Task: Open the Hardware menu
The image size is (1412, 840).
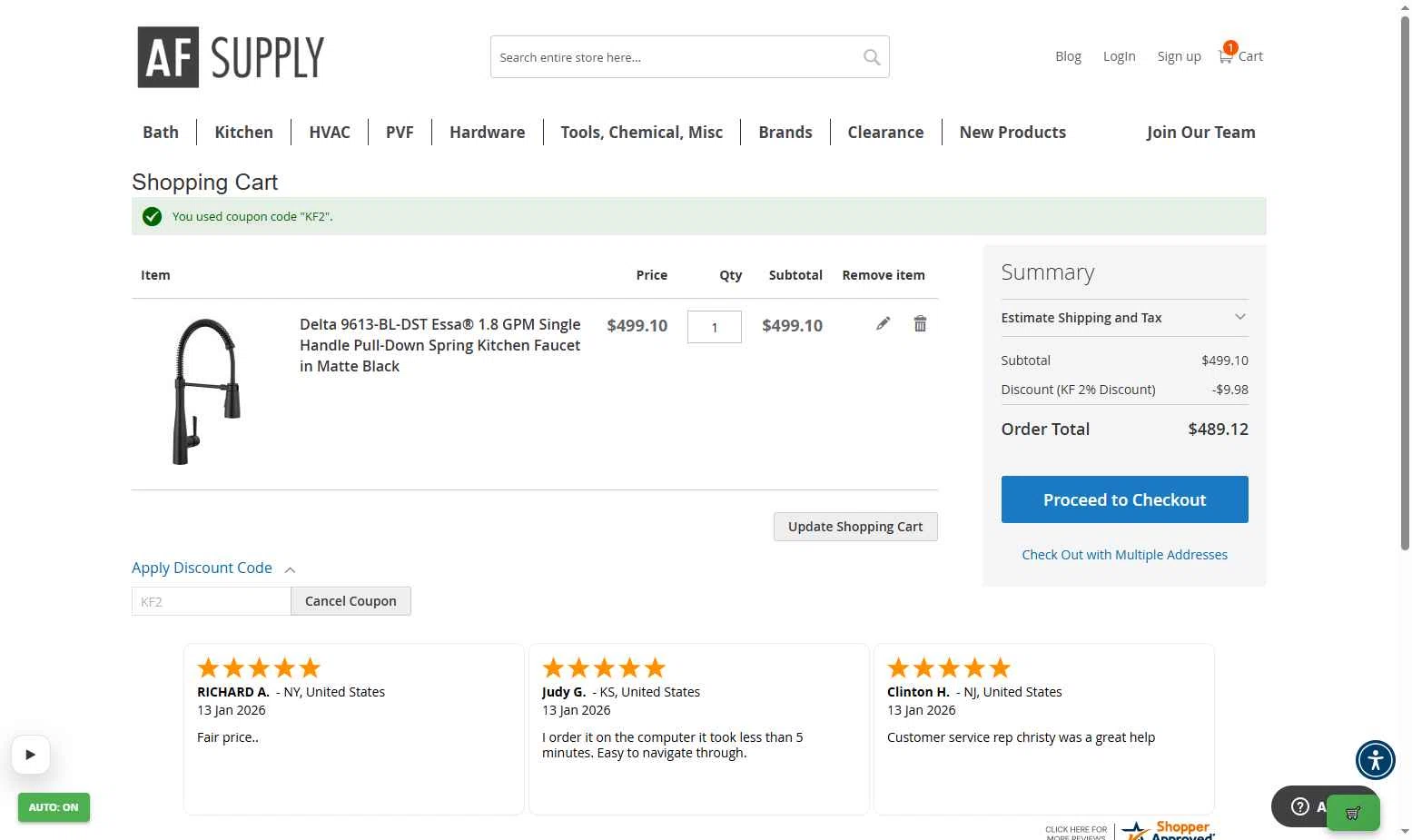Action: pyautogui.click(x=487, y=132)
